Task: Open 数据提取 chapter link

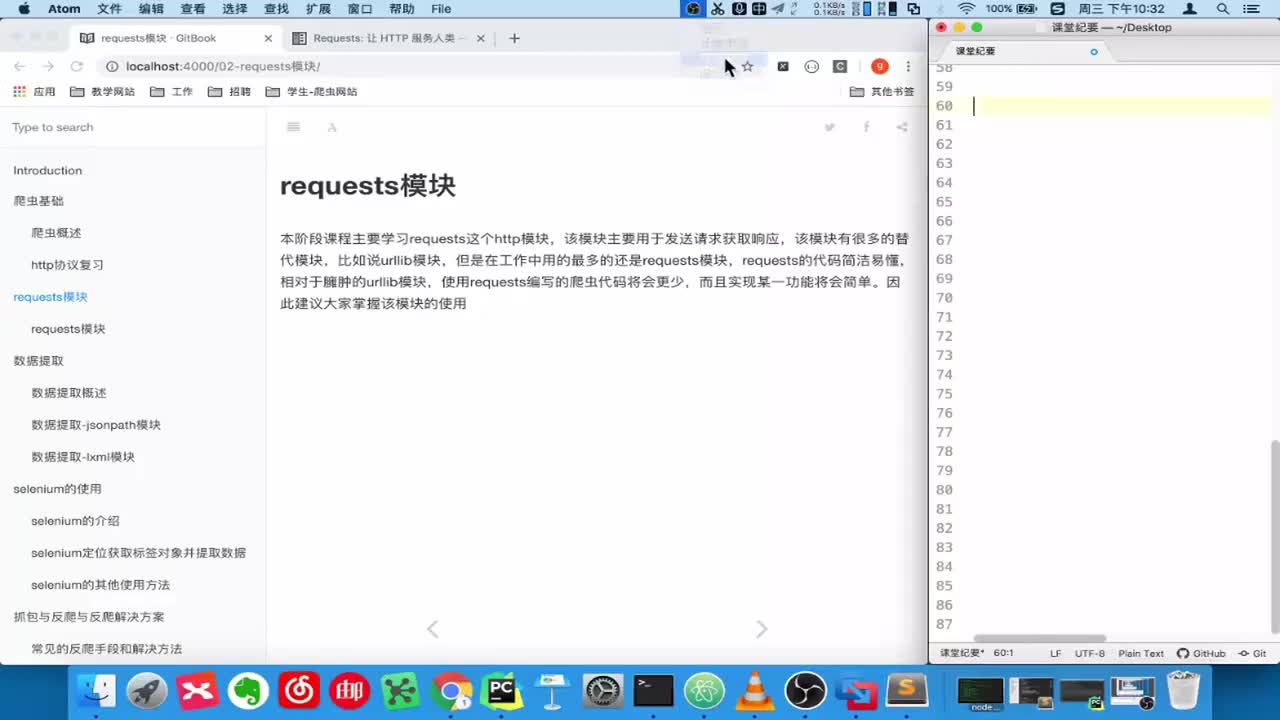Action: 38,361
